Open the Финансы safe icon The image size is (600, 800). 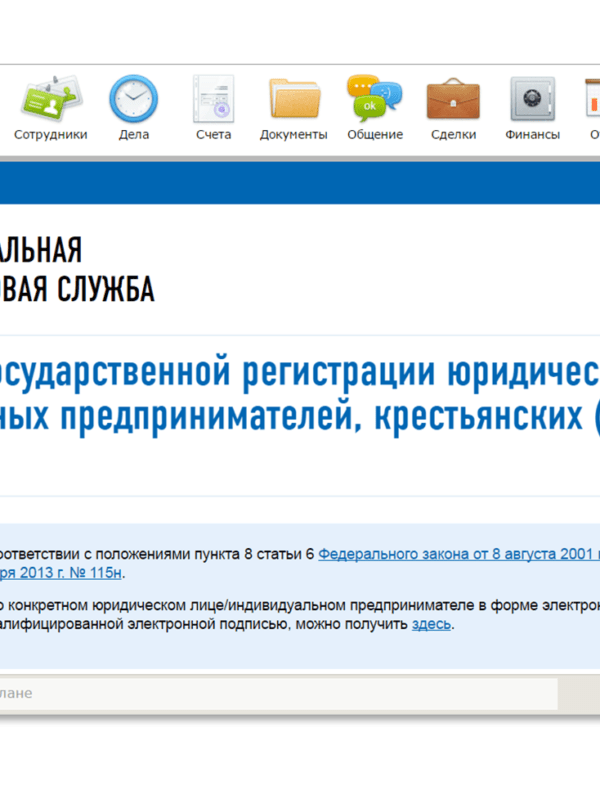pyautogui.click(x=533, y=99)
